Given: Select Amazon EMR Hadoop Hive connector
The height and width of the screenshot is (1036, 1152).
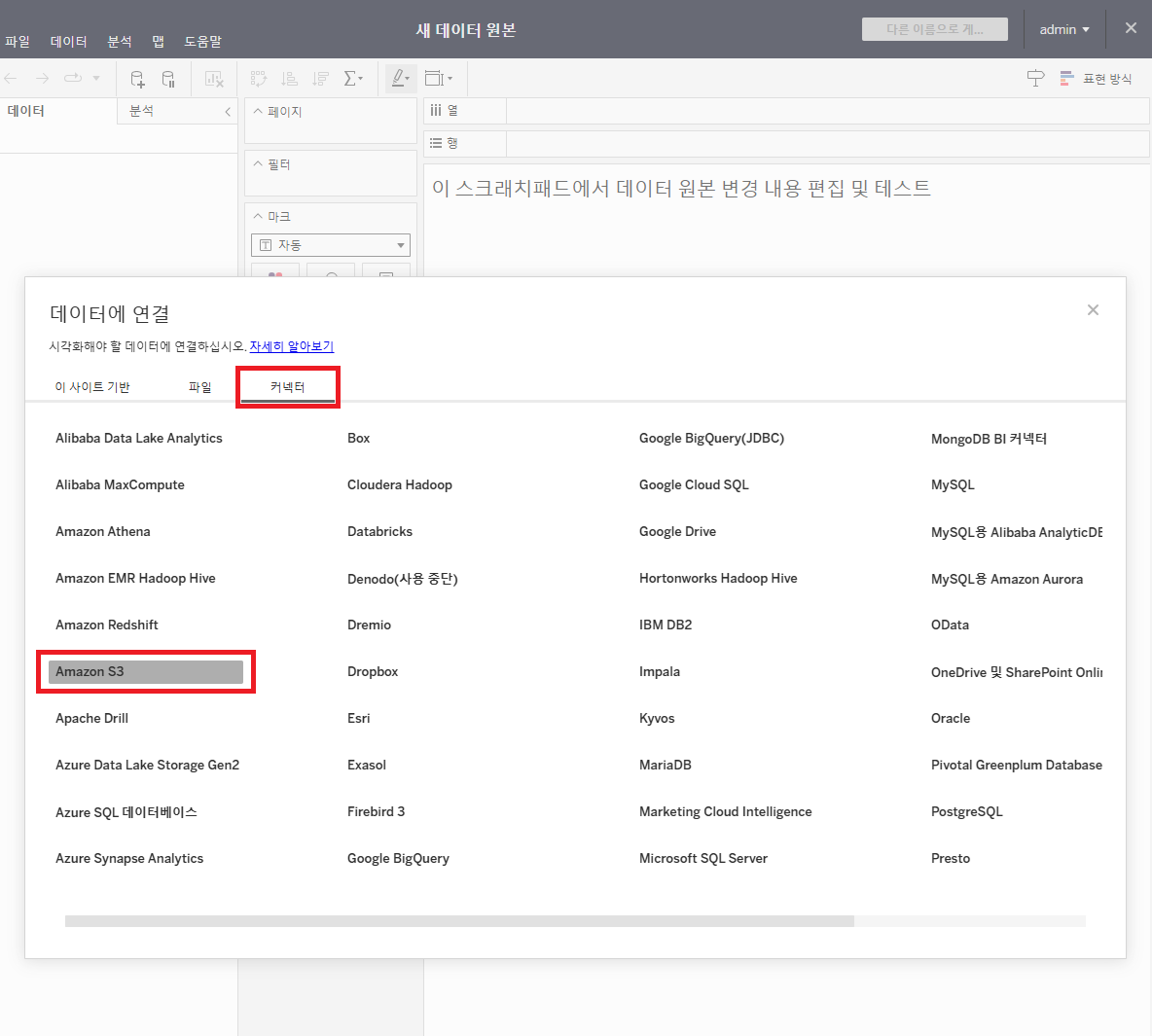Looking at the screenshot, I should (135, 578).
